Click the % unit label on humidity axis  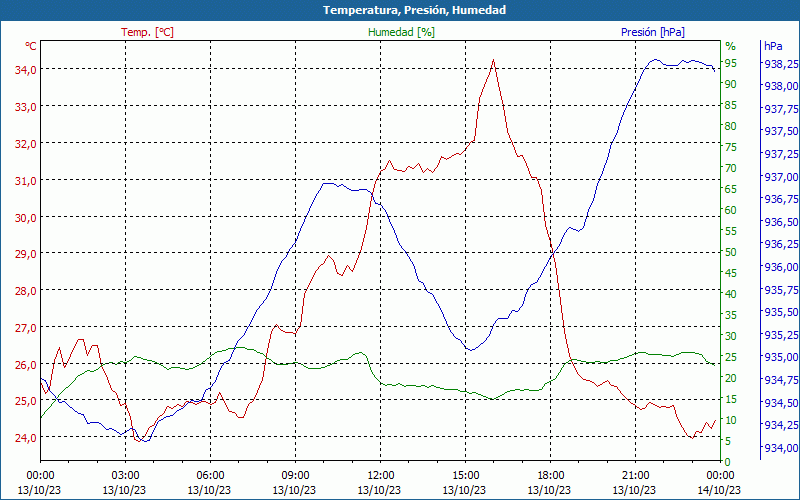[x=731, y=46]
